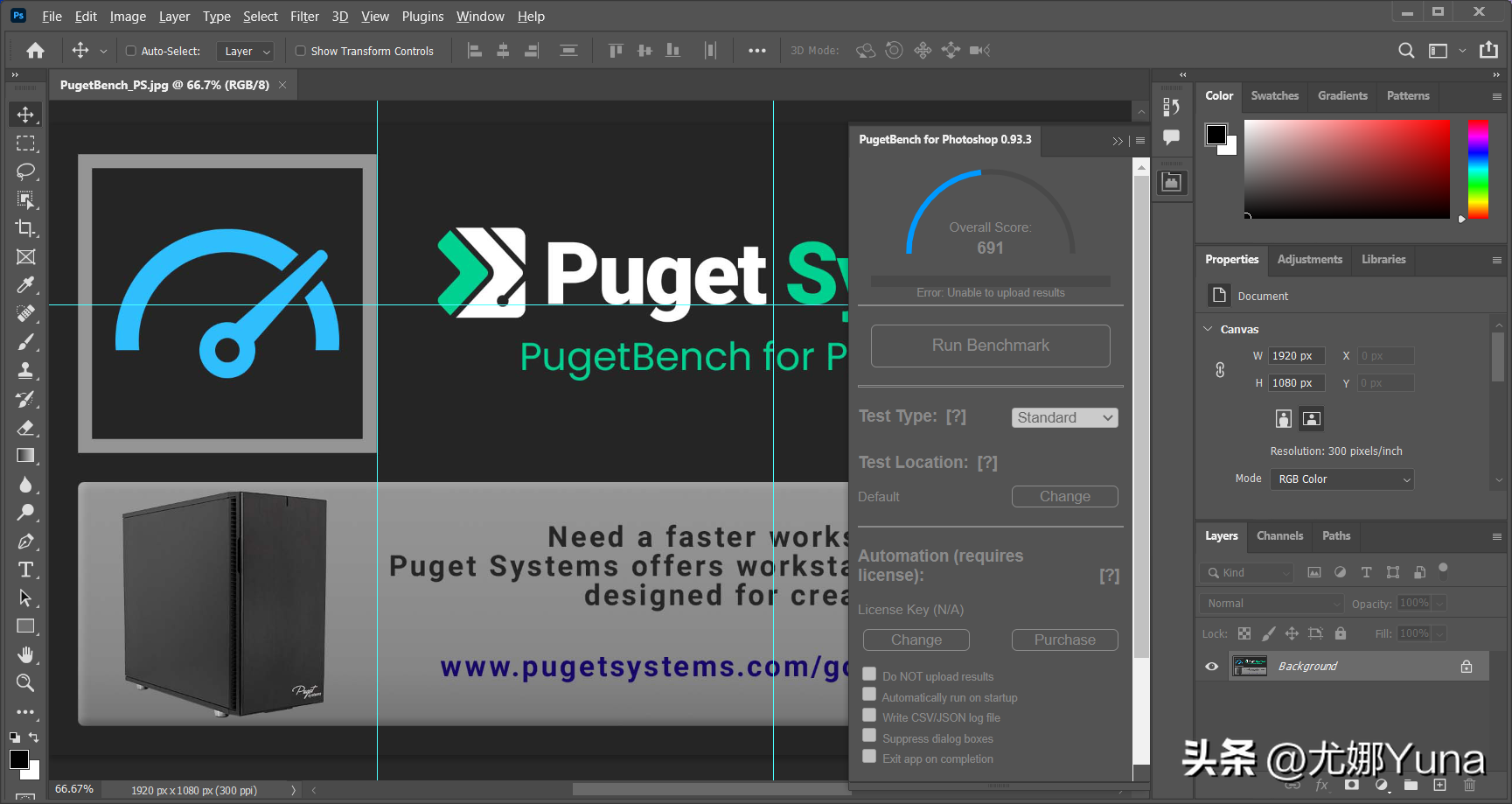Select the Brush tool

[x=25, y=342]
